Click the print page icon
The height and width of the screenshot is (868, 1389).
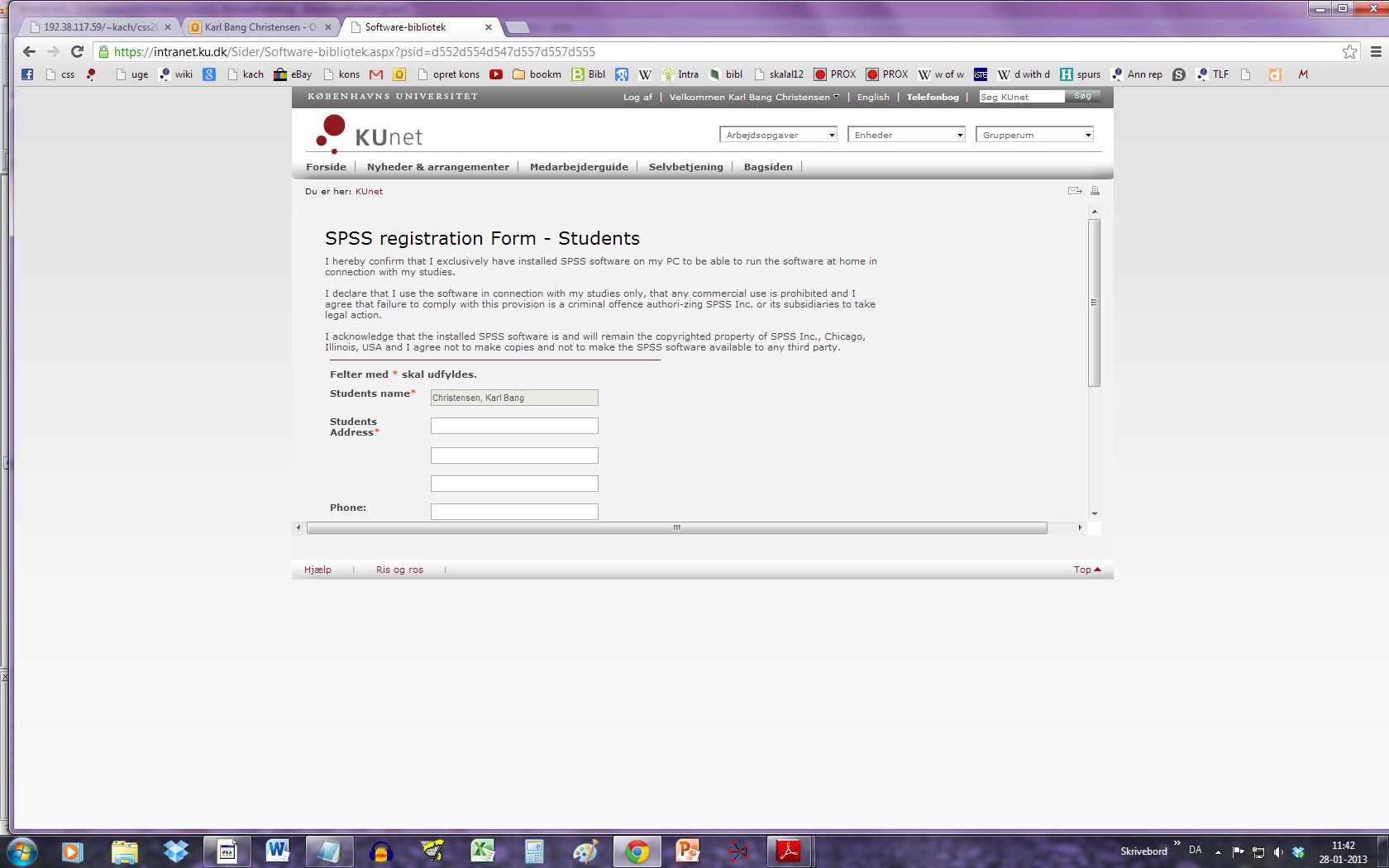[x=1095, y=191]
